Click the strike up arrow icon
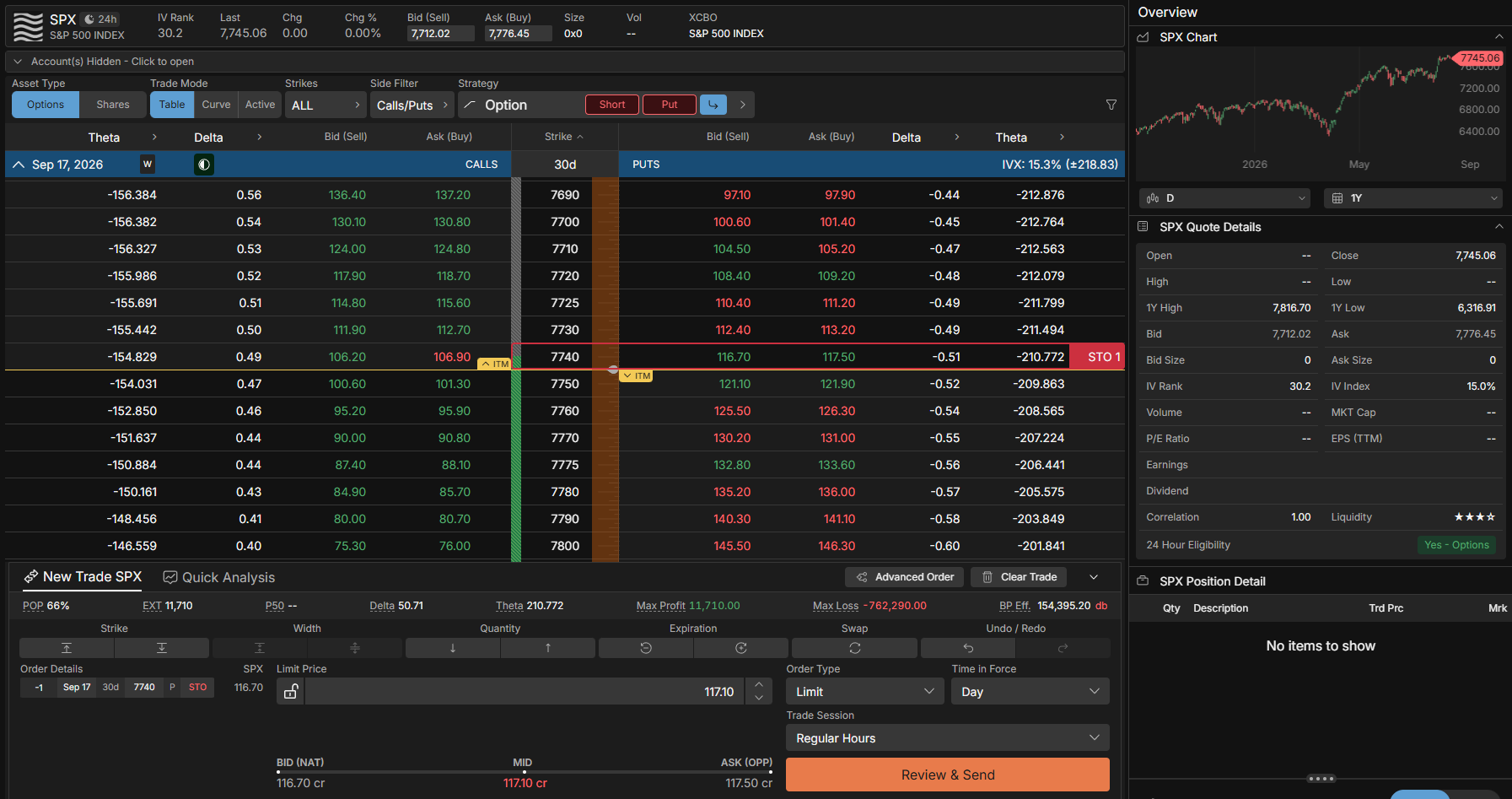 (x=67, y=648)
